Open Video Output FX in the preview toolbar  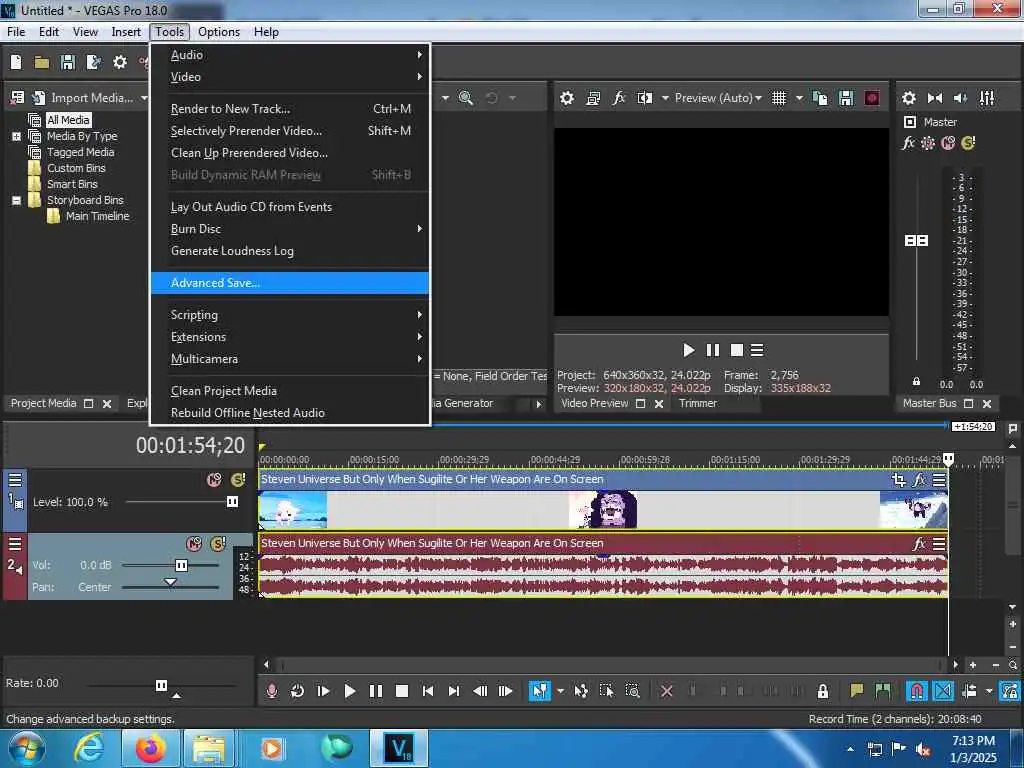618,98
